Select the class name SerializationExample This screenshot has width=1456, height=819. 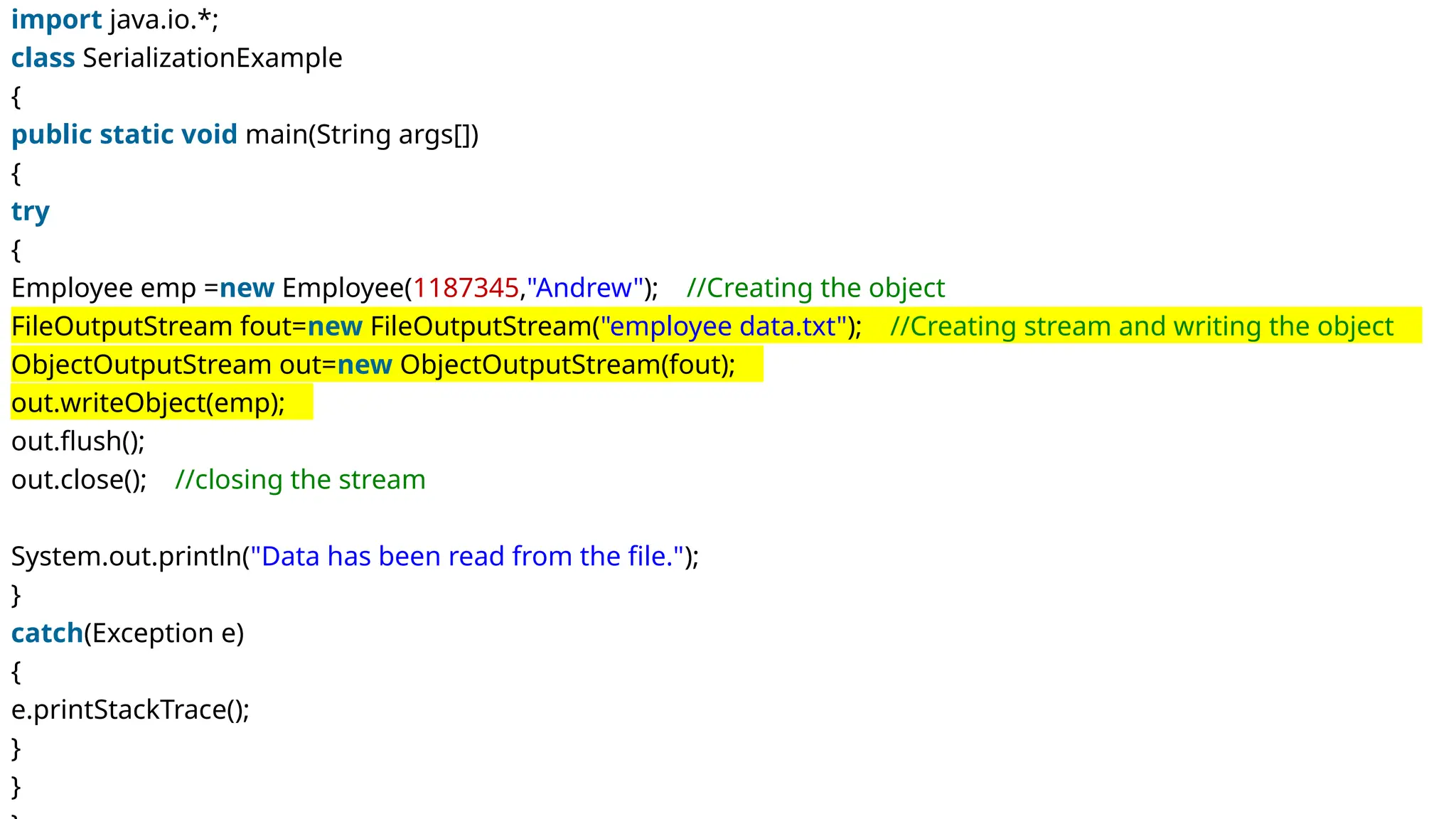(213, 58)
